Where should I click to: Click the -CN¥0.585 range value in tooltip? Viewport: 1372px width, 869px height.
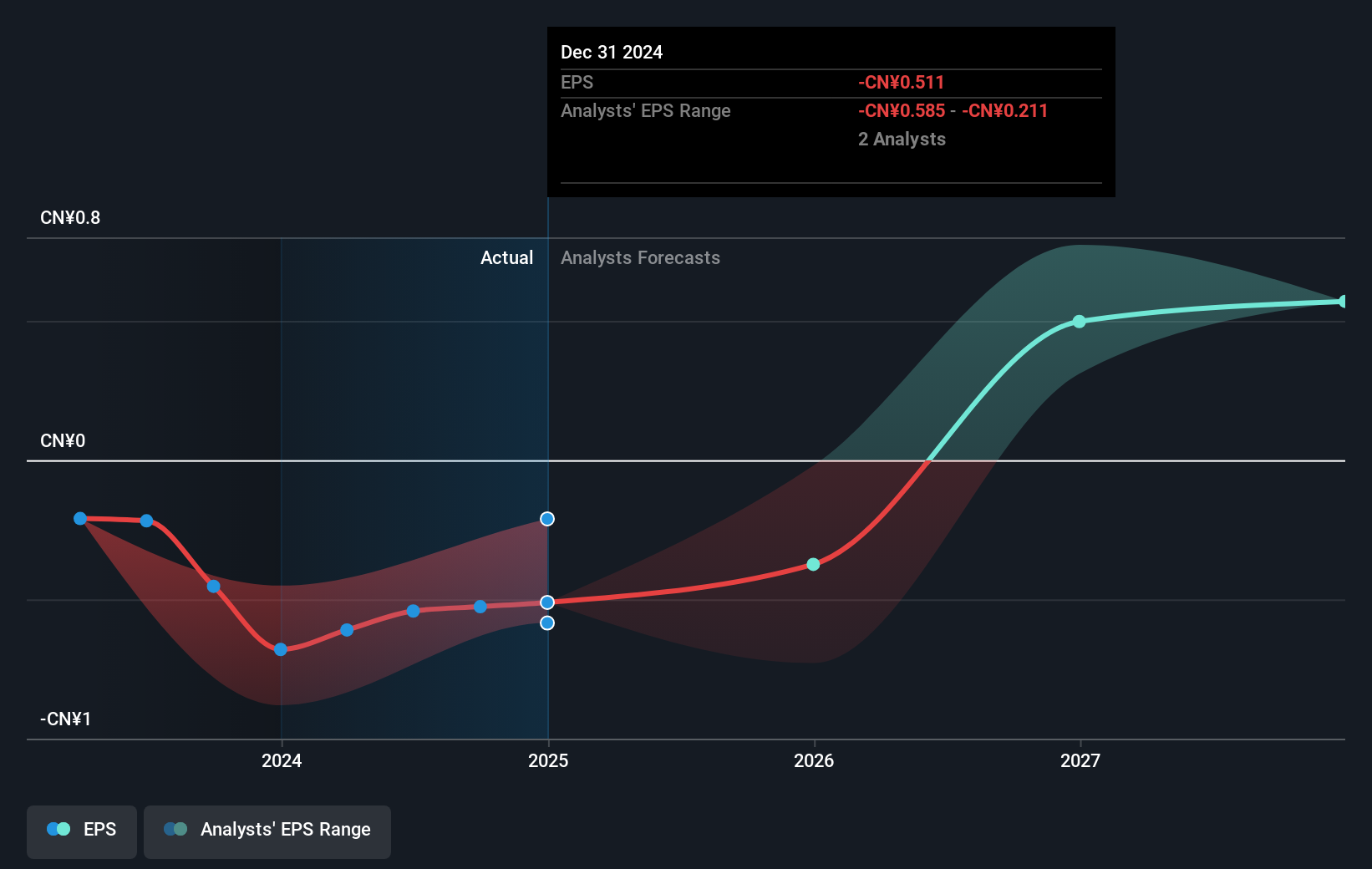coord(902,111)
